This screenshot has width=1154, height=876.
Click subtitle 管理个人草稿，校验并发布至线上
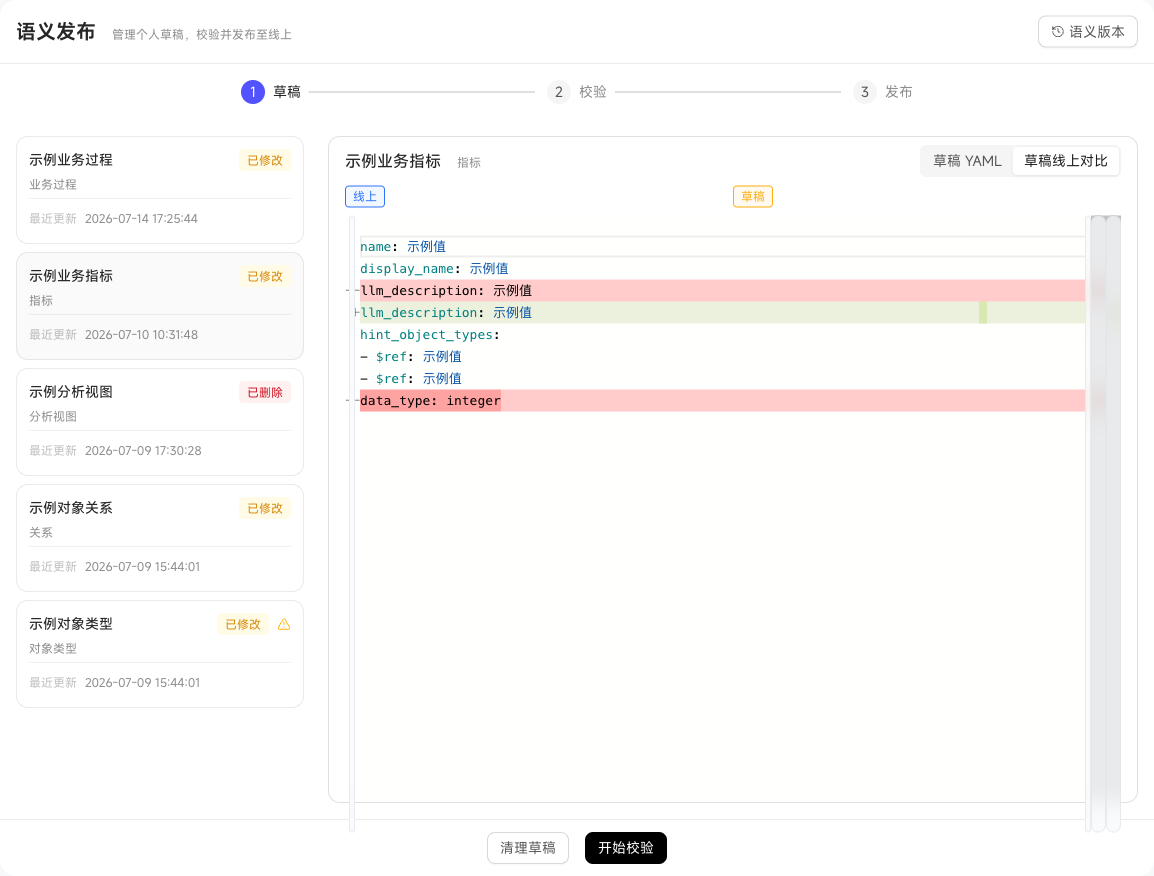point(202,35)
